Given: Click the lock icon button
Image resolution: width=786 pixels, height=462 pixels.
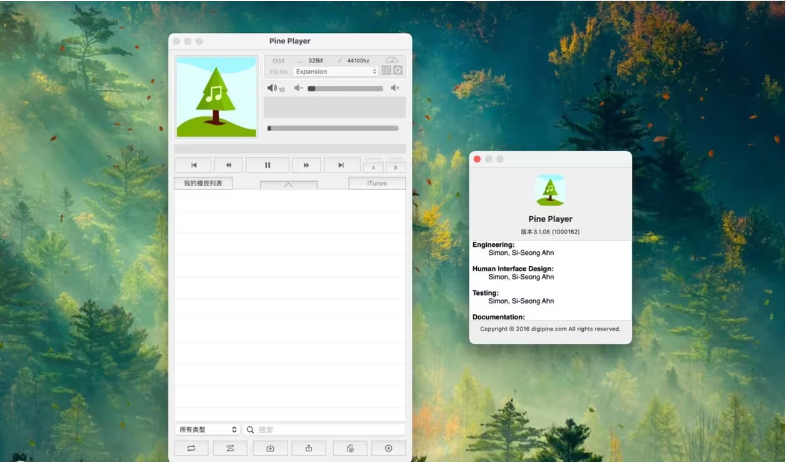Looking at the screenshot, I should pyautogui.click(x=350, y=448).
